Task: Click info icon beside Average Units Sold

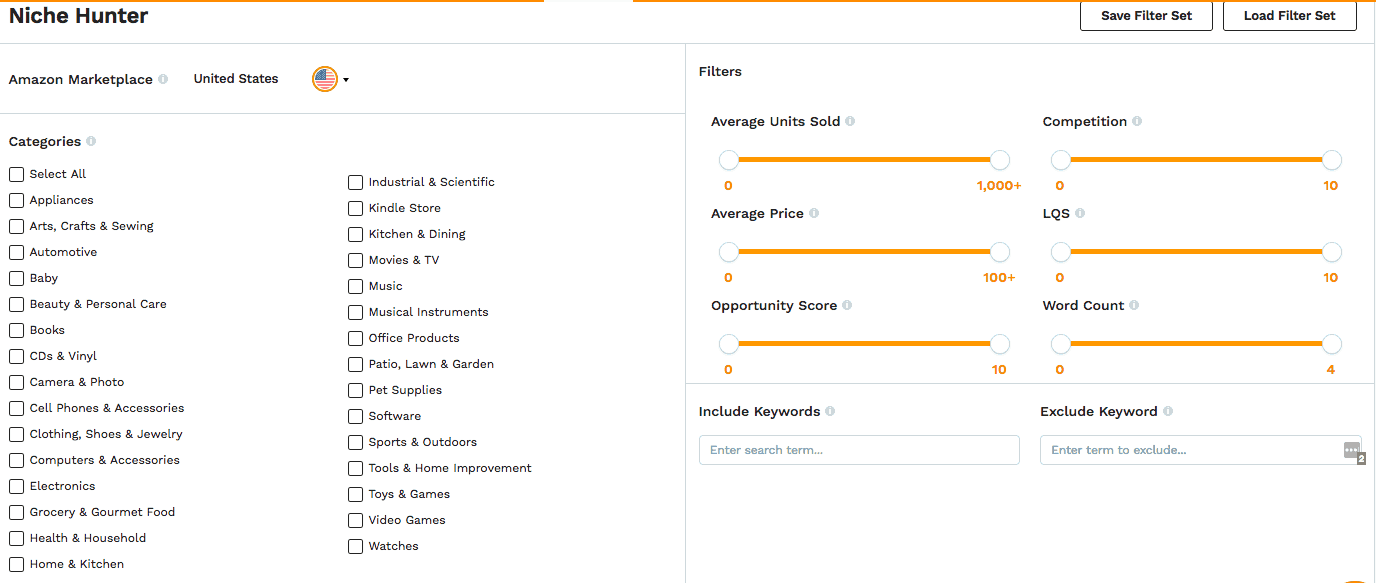Action: (x=850, y=122)
